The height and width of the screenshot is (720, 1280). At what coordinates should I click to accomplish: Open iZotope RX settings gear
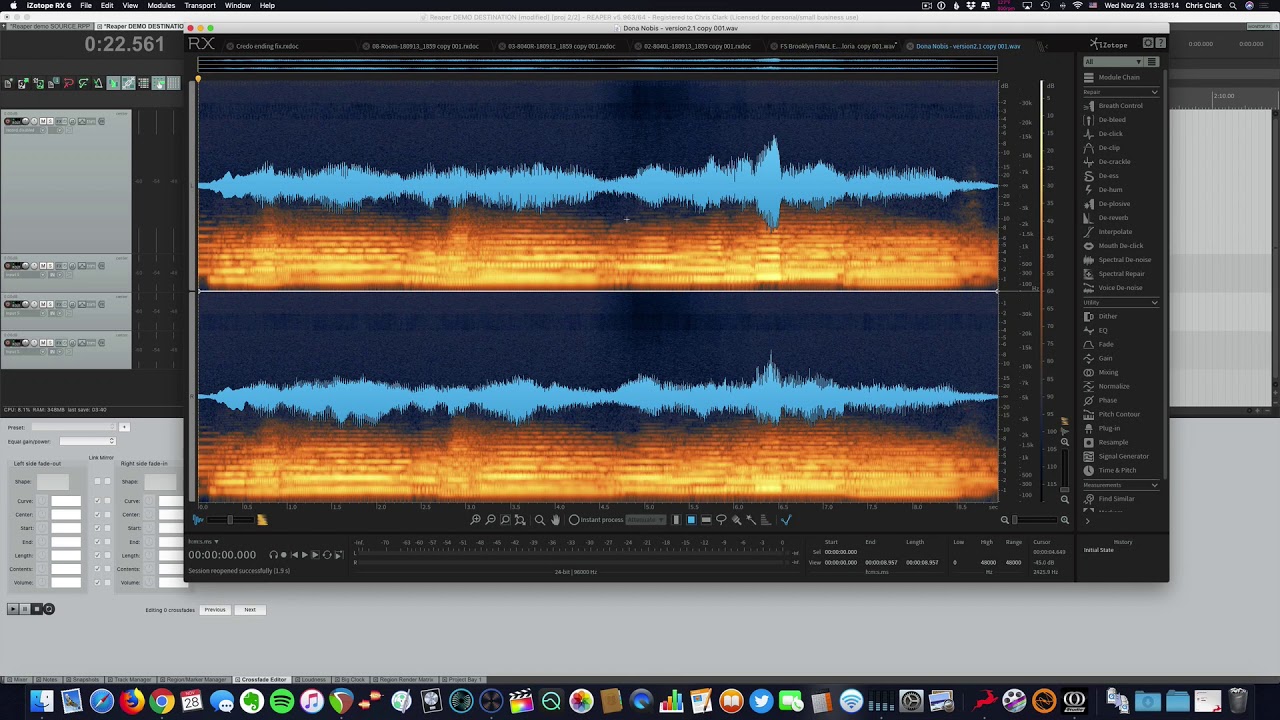pyautogui.click(x=1148, y=43)
